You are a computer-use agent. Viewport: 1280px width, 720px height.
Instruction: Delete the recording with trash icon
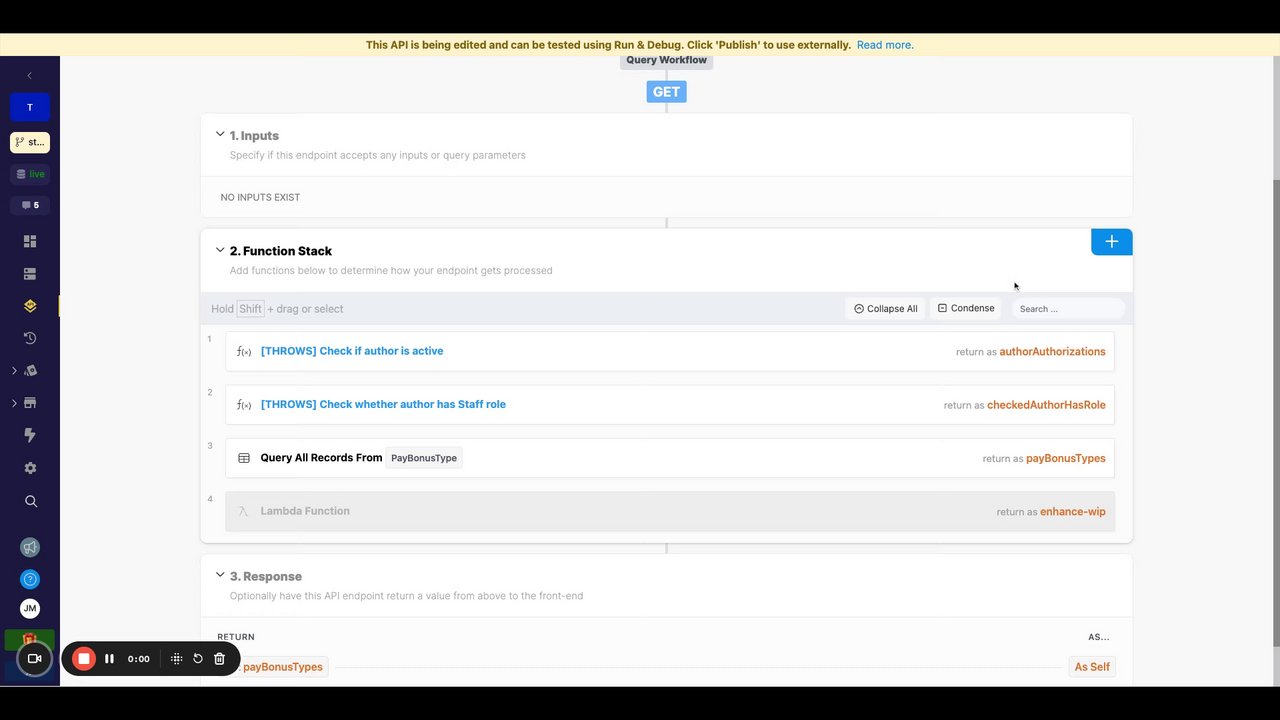[x=220, y=659]
